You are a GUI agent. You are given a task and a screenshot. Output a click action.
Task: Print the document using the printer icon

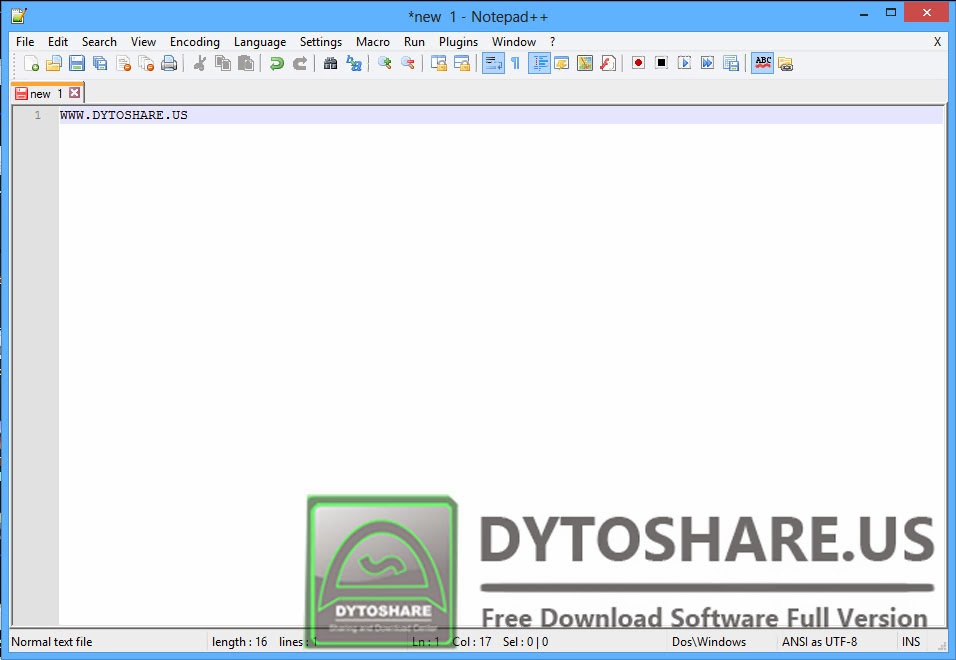[169, 63]
